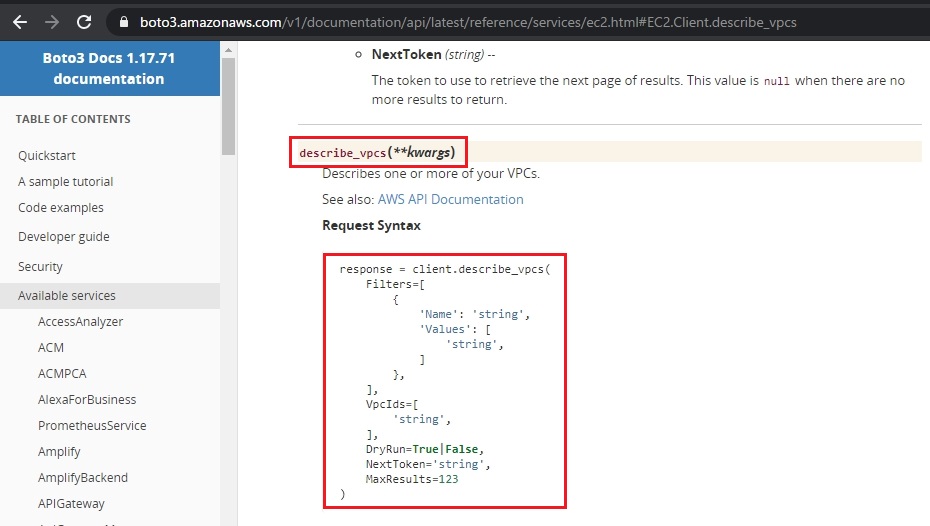
Task: Click the 'MaxResults=123' code line
Action: pyautogui.click(x=412, y=479)
